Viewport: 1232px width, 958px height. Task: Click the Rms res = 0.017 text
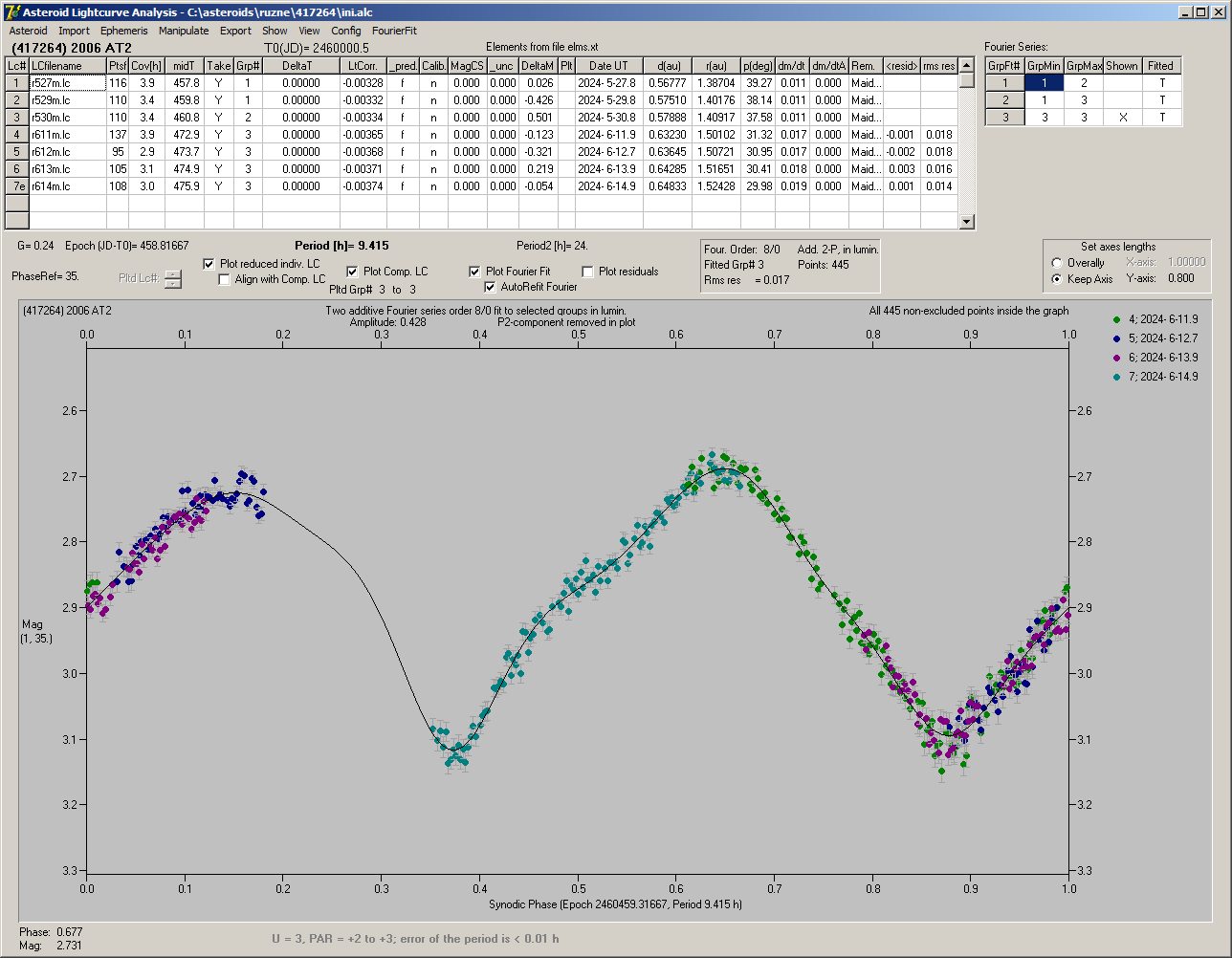pyautogui.click(x=747, y=280)
